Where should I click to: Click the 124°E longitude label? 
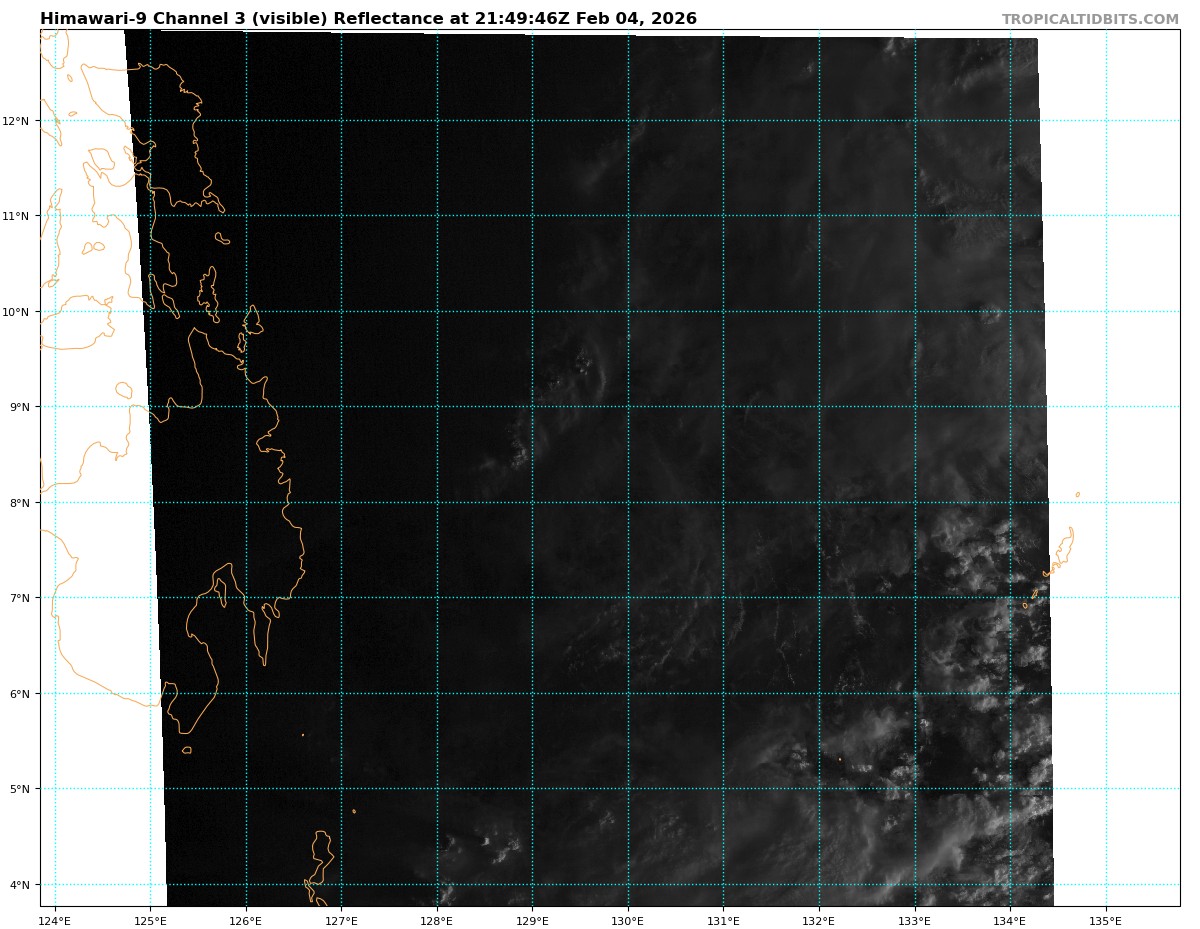pyautogui.click(x=55, y=921)
